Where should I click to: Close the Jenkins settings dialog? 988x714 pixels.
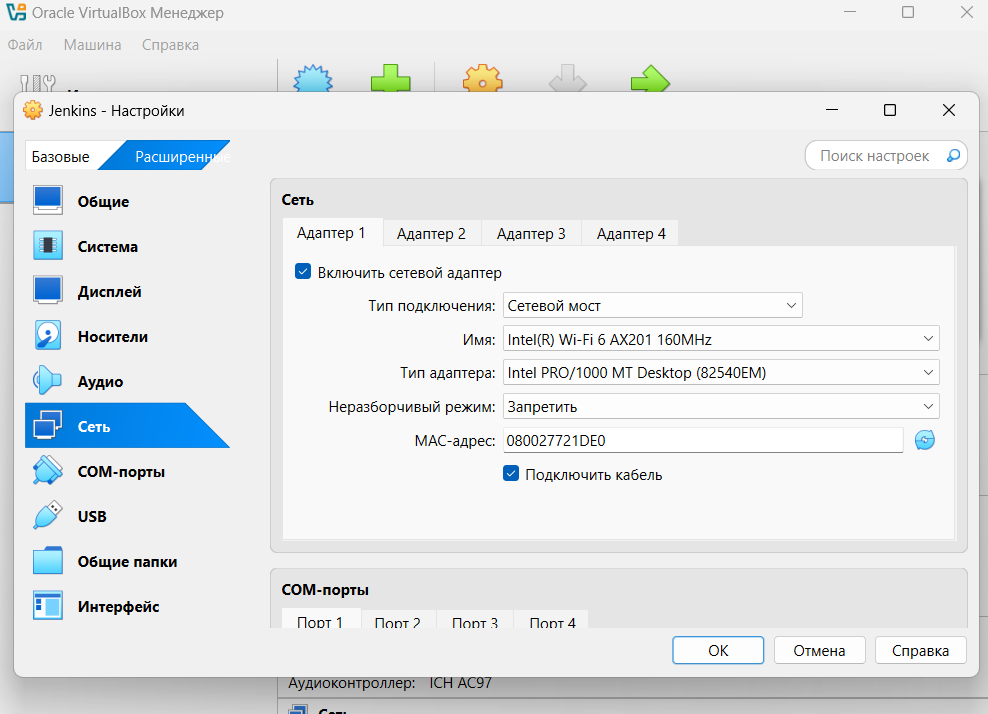[x=949, y=110]
